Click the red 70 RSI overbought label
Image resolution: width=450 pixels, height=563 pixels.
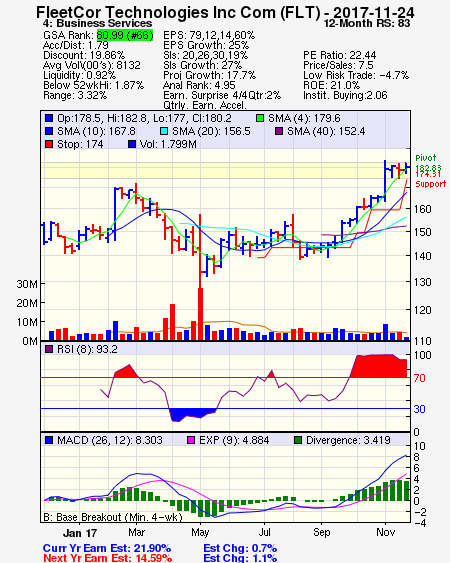click(419, 378)
